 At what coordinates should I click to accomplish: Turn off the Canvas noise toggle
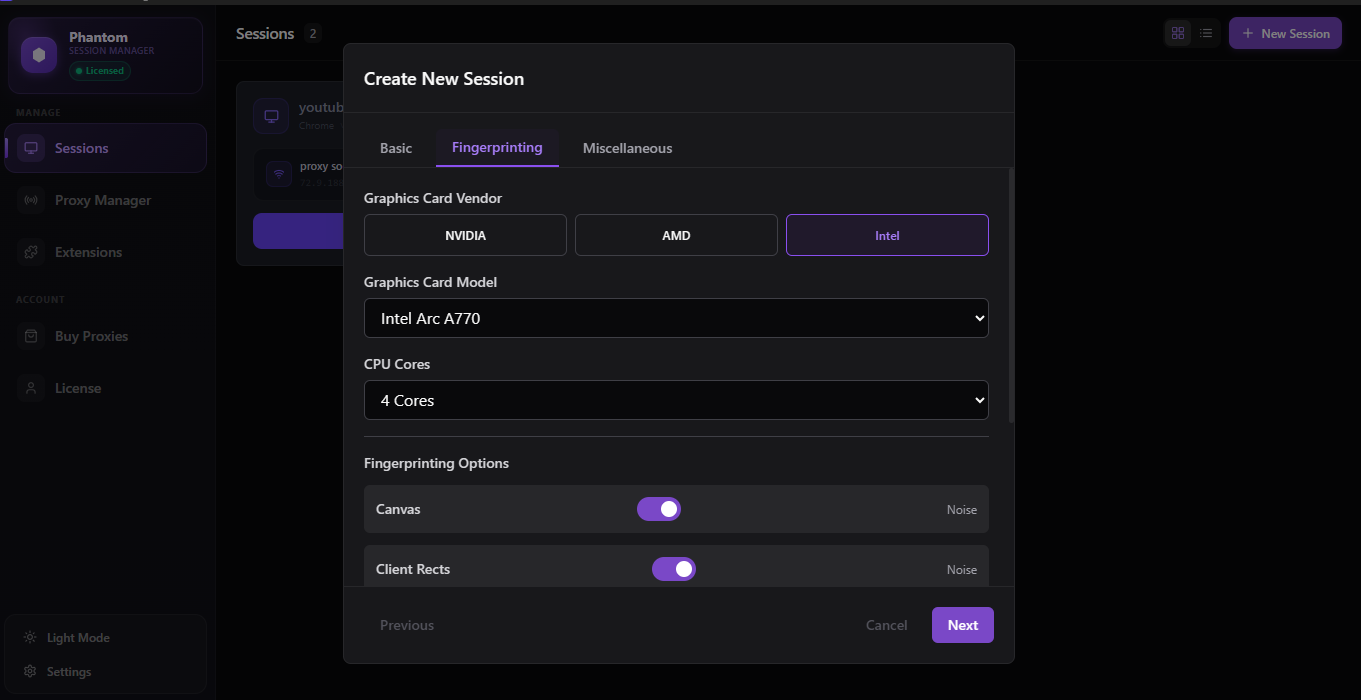[x=659, y=509]
